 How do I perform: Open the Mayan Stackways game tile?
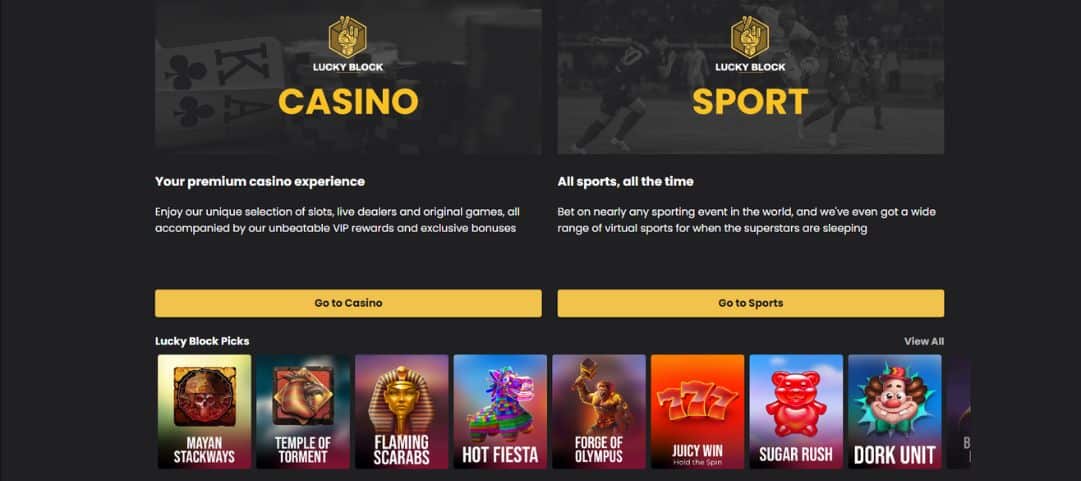pos(204,412)
